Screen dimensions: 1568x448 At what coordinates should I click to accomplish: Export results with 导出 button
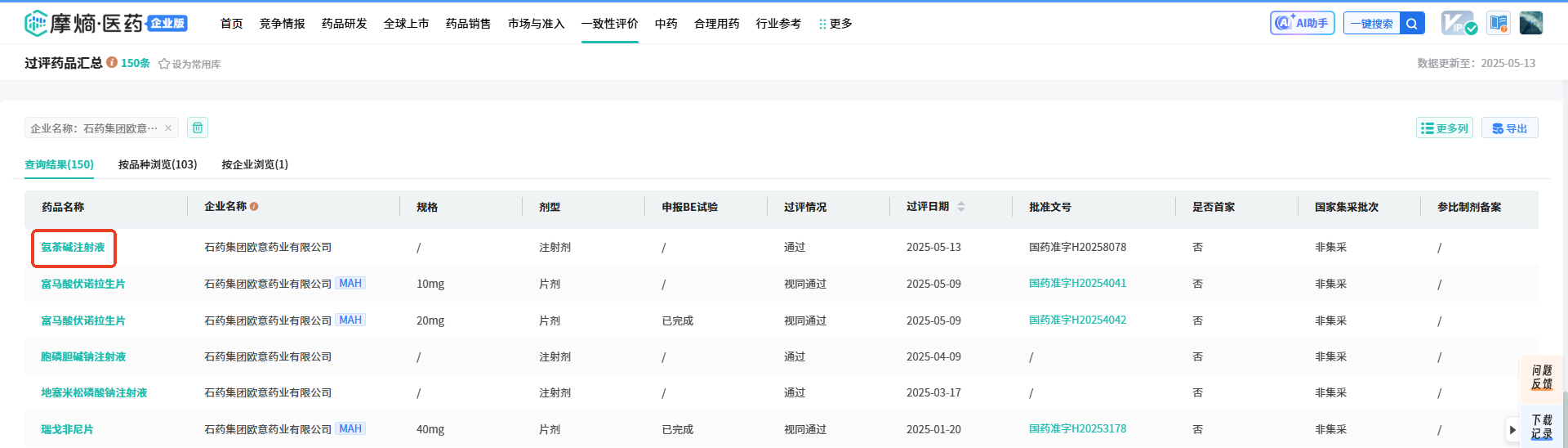tap(1509, 128)
